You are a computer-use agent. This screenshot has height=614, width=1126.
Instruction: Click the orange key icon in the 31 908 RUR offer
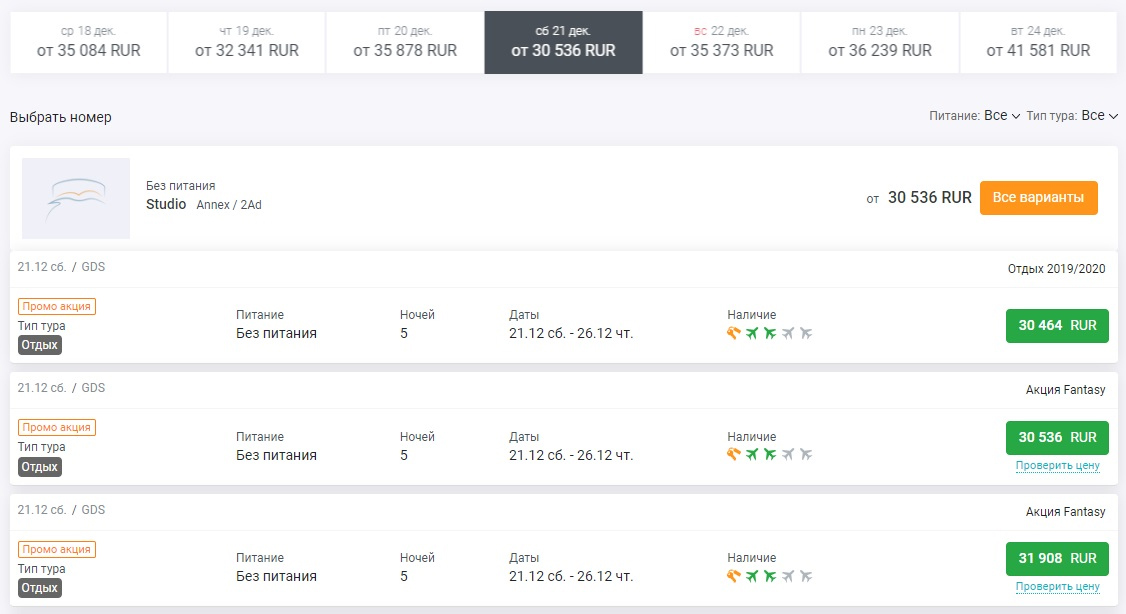[x=734, y=576]
